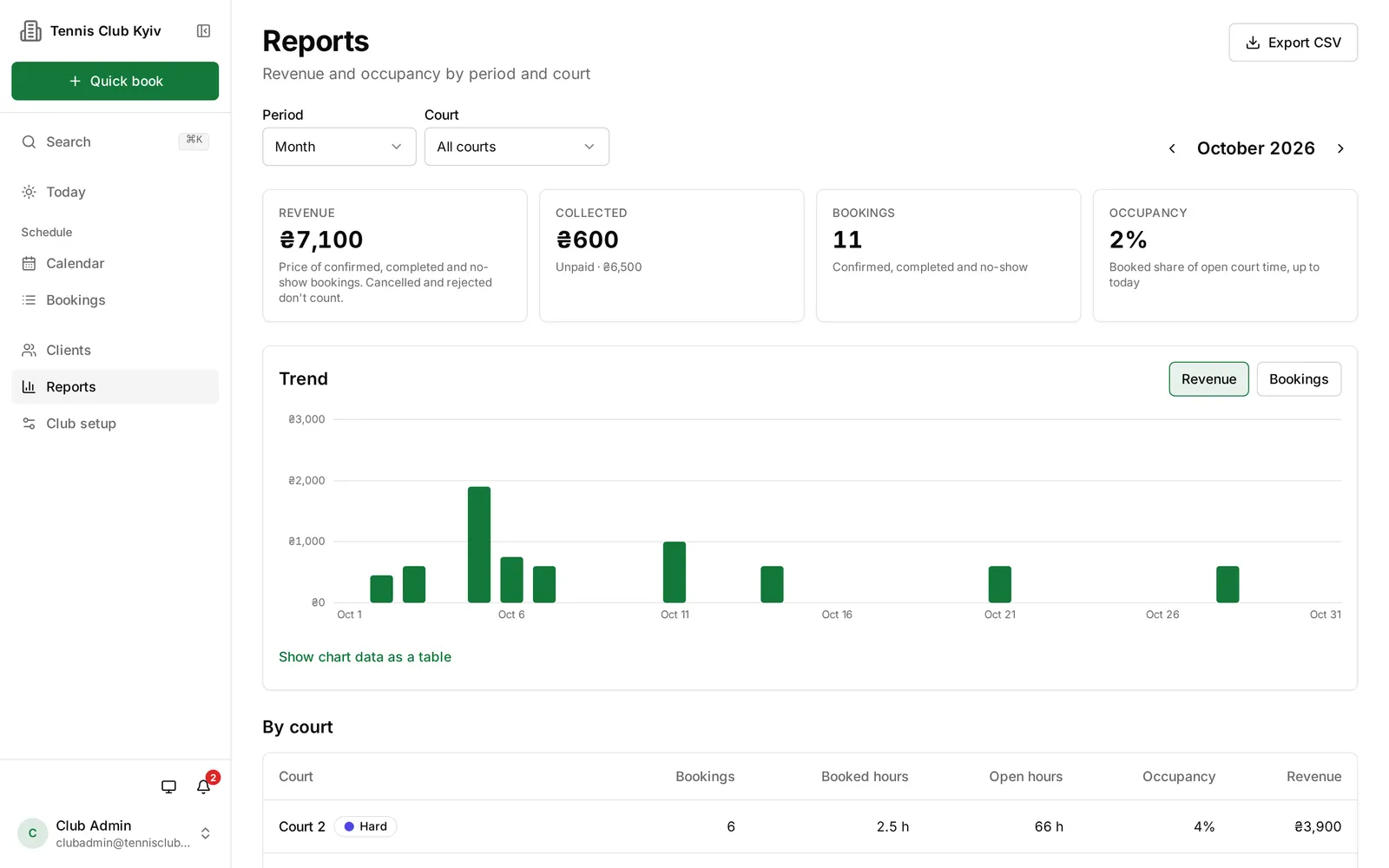
Task: Open Club setup
Action: tap(115, 424)
